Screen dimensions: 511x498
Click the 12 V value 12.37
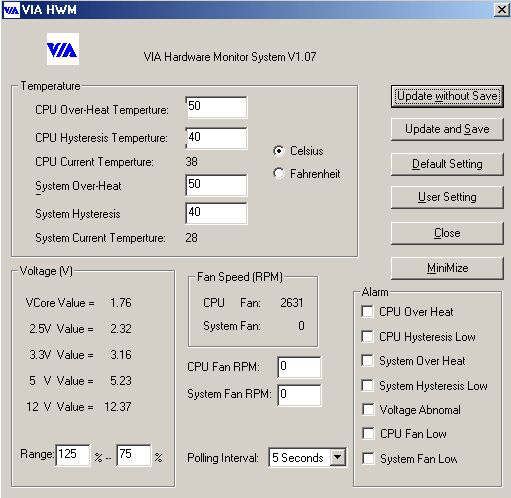click(118, 407)
